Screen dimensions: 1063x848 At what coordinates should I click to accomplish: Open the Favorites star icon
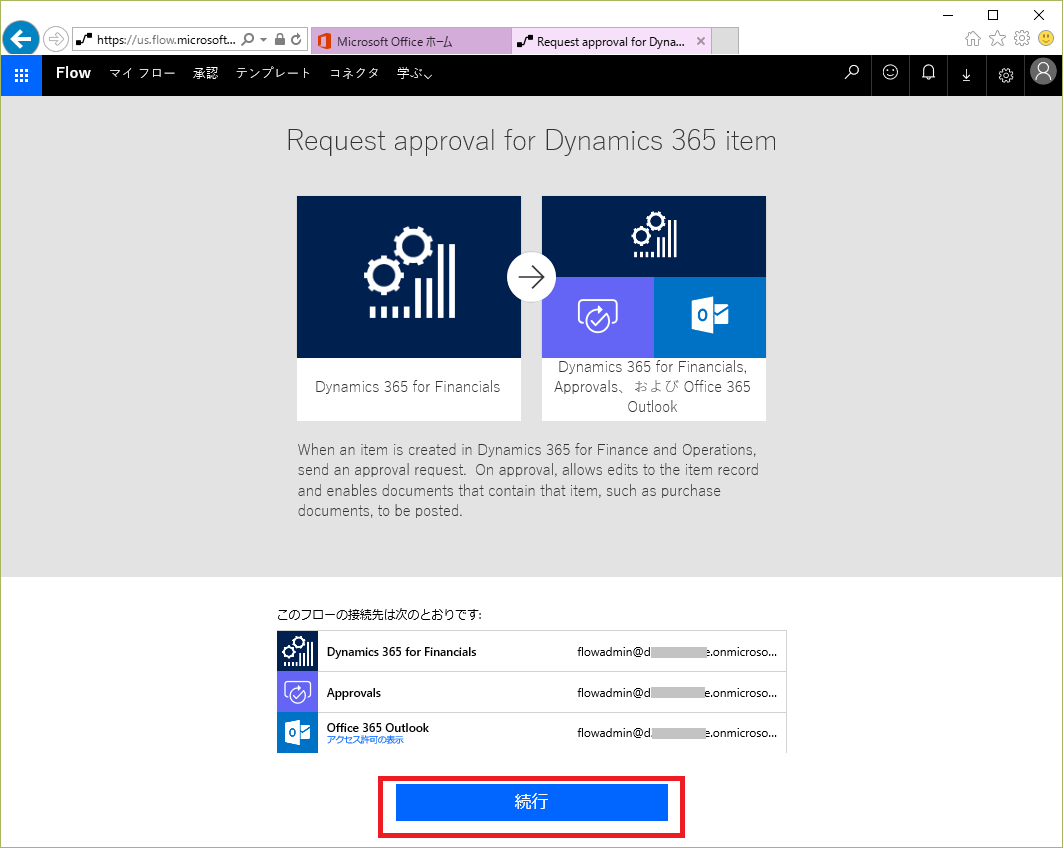[997, 39]
